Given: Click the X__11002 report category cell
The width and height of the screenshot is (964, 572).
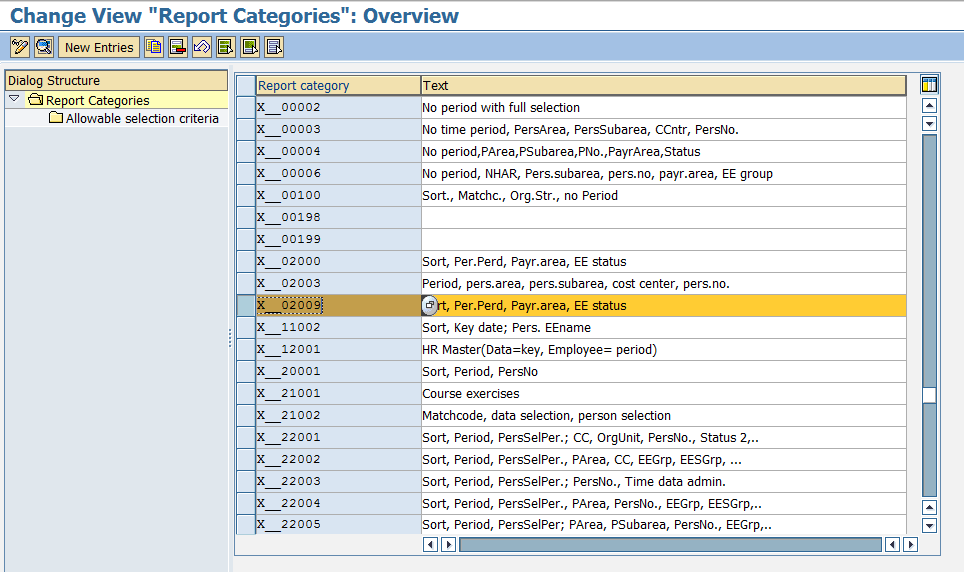Looking at the screenshot, I should pos(338,327).
